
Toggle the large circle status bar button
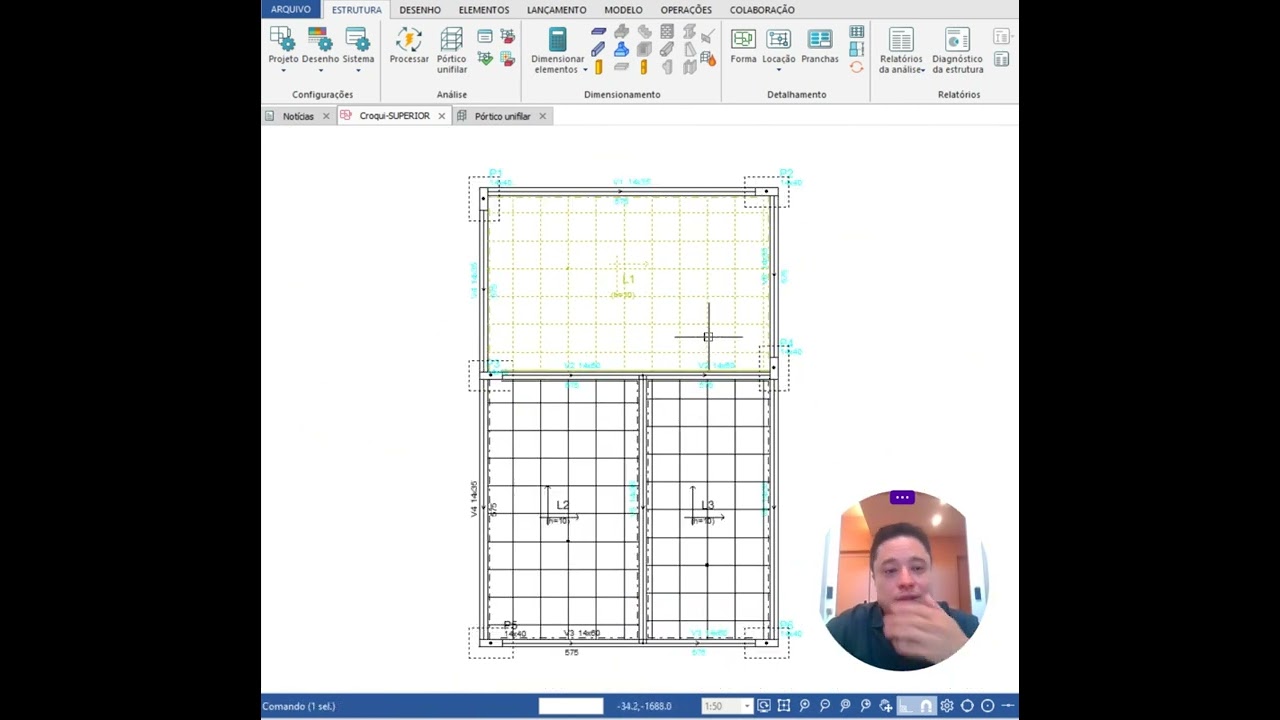967,706
